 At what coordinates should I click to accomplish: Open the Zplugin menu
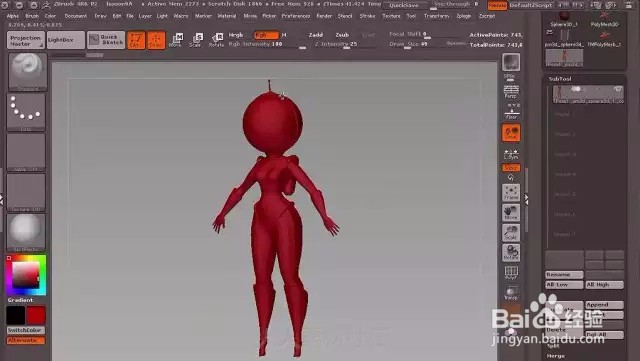[x=464, y=16]
